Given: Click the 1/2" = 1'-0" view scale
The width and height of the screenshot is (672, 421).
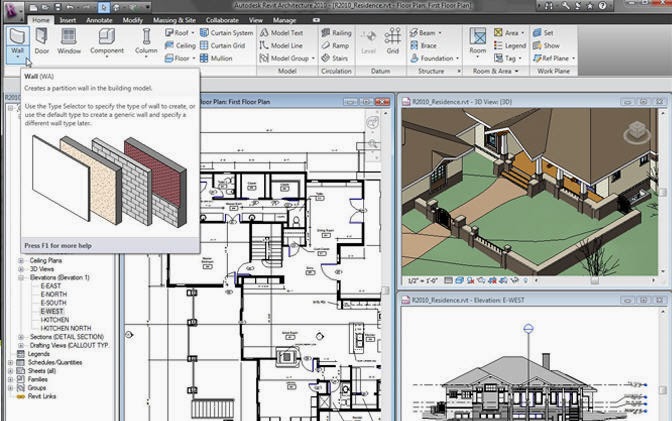Looking at the screenshot, I should click(423, 281).
